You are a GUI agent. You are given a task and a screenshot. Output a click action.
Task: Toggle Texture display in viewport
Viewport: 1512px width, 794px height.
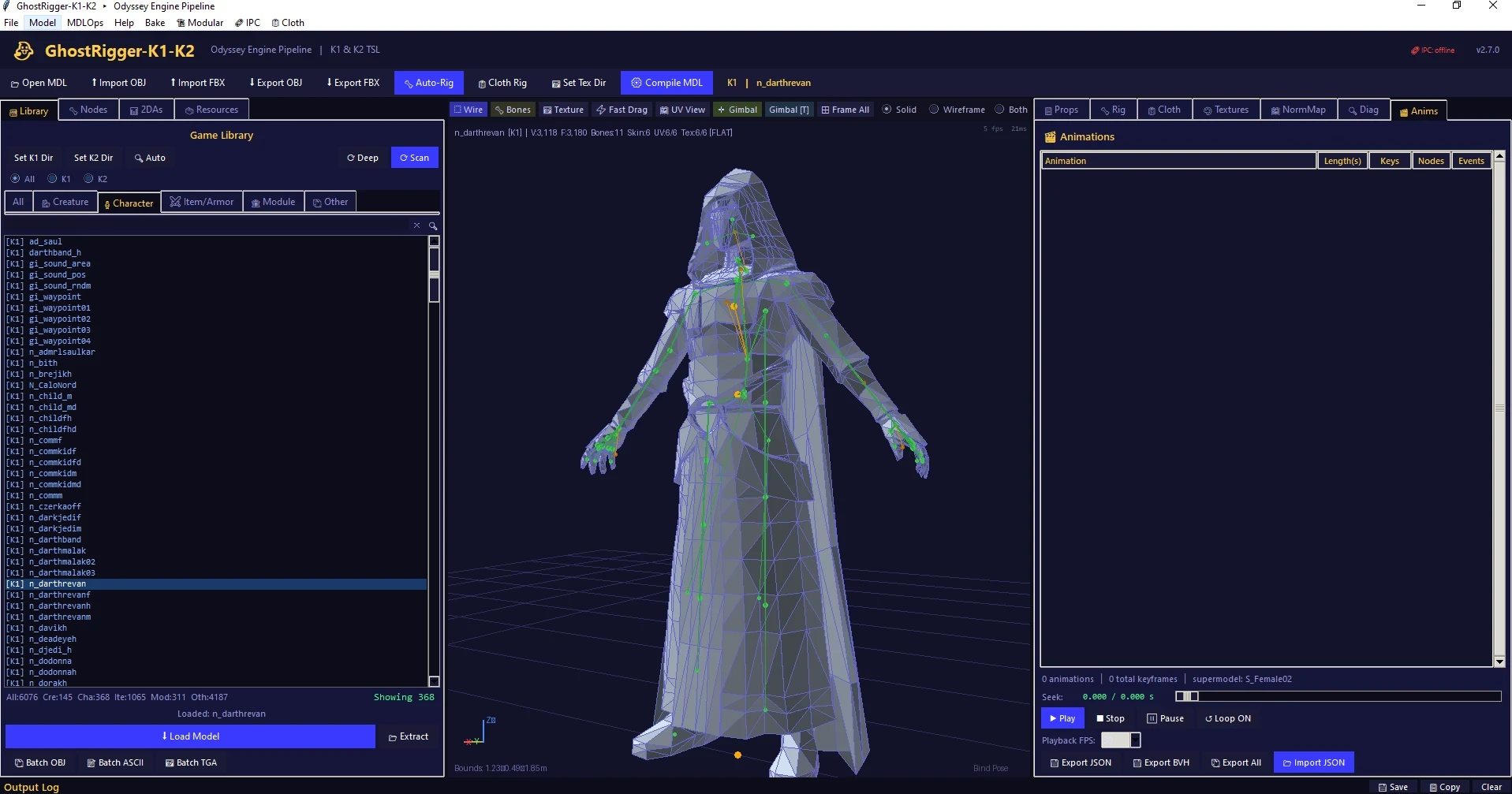tap(563, 110)
